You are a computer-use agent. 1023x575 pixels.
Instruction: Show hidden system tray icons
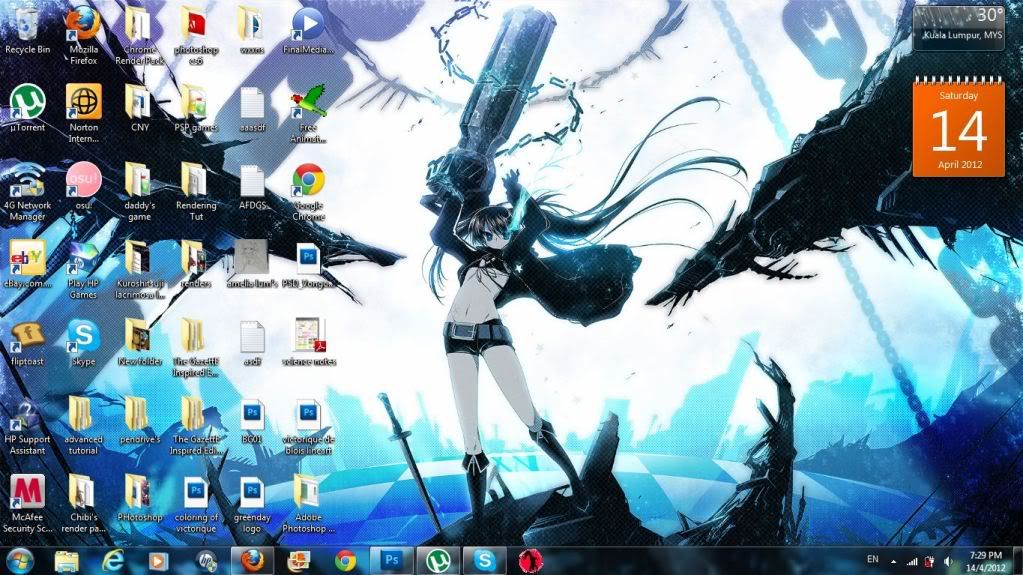(893, 561)
